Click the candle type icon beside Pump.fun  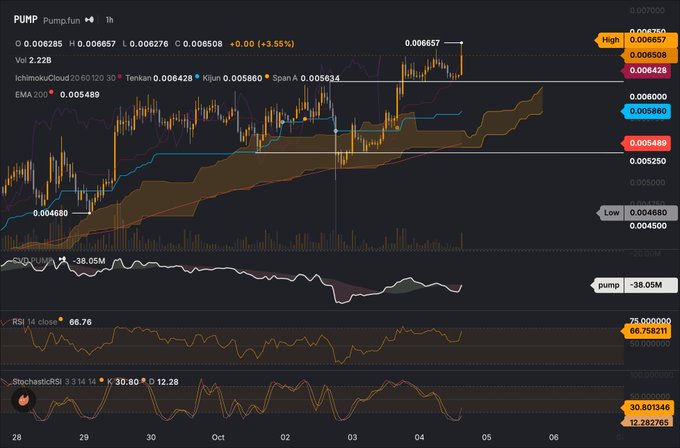click(89, 20)
